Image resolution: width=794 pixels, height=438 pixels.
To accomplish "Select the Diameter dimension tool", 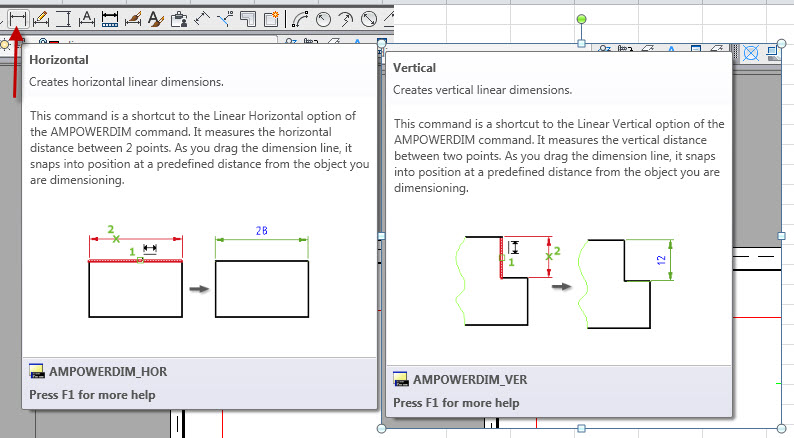I will (369, 19).
